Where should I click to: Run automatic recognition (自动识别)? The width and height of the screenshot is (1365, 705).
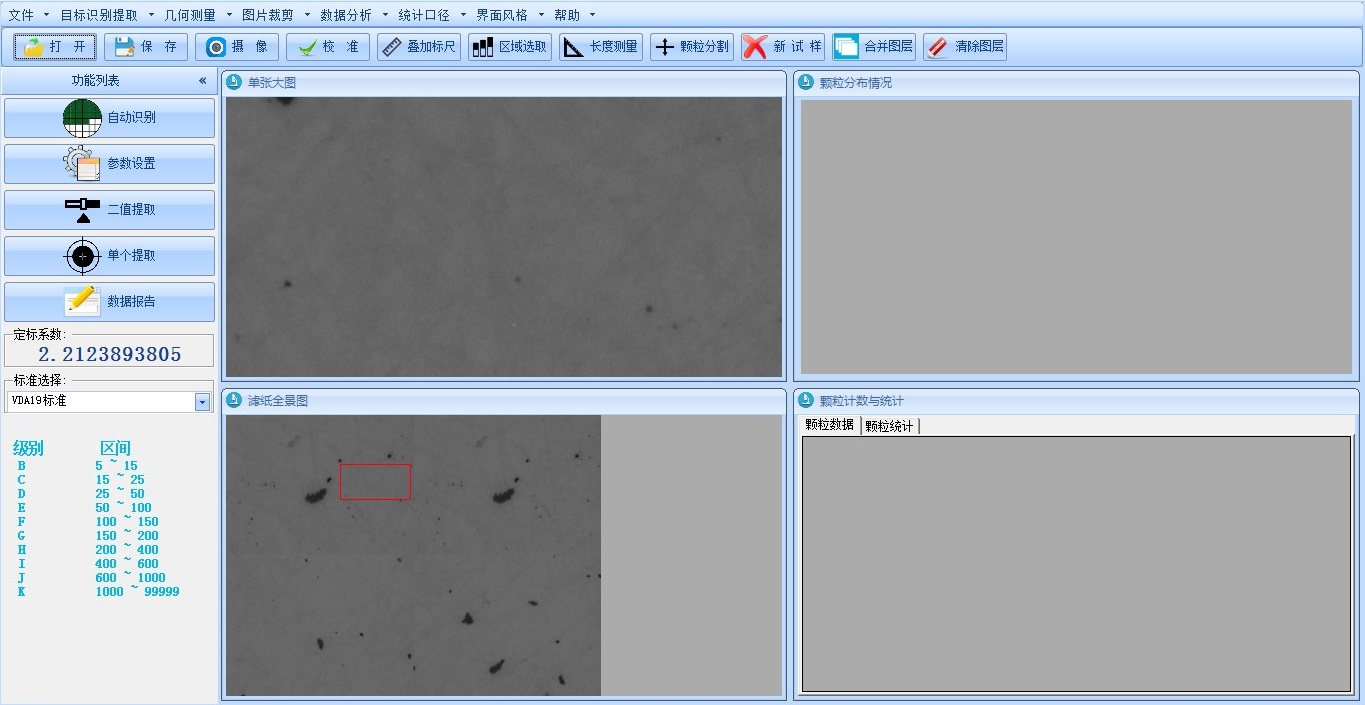pyautogui.click(x=110, y=118)
